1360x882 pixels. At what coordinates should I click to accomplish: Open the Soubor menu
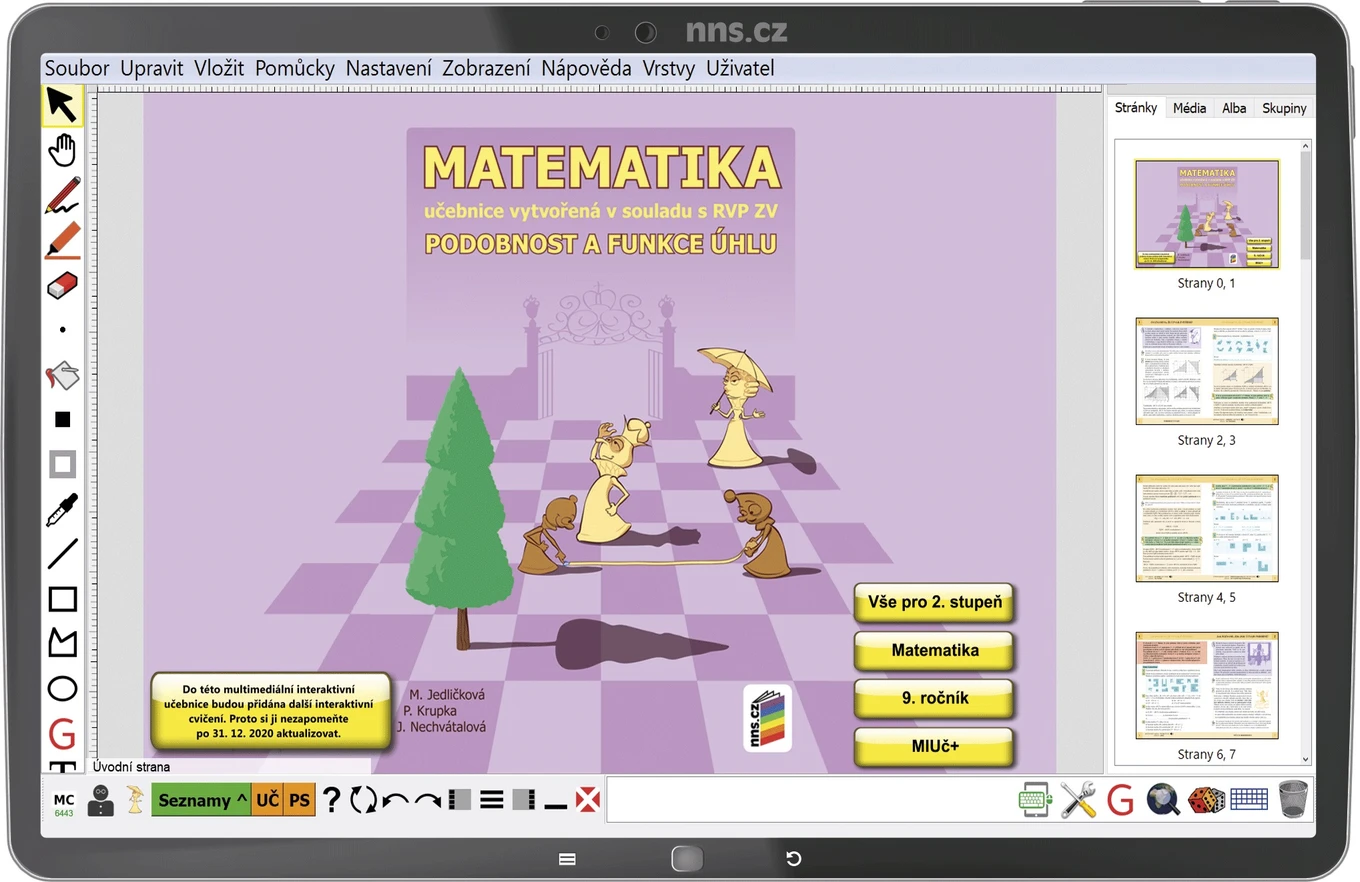[77, 68]
